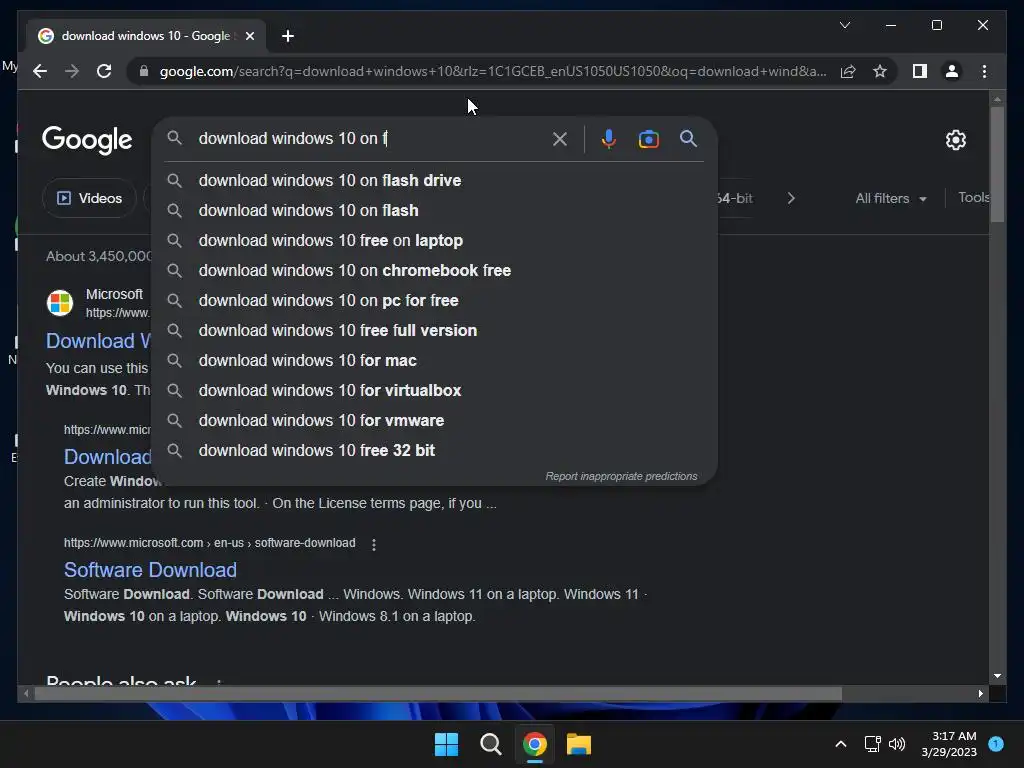1024x768 pixels.
Task: Click 'Report inappropriate predictions' link
Action: click(621, 476)
